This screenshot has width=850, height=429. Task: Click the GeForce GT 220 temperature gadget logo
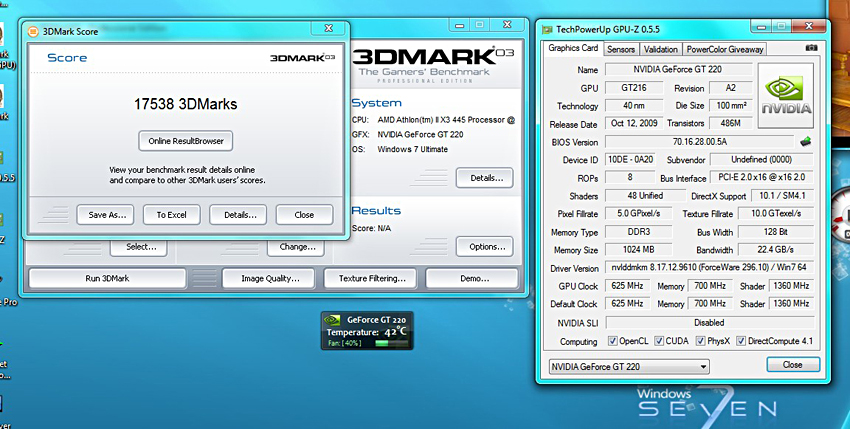click(332, 320)
